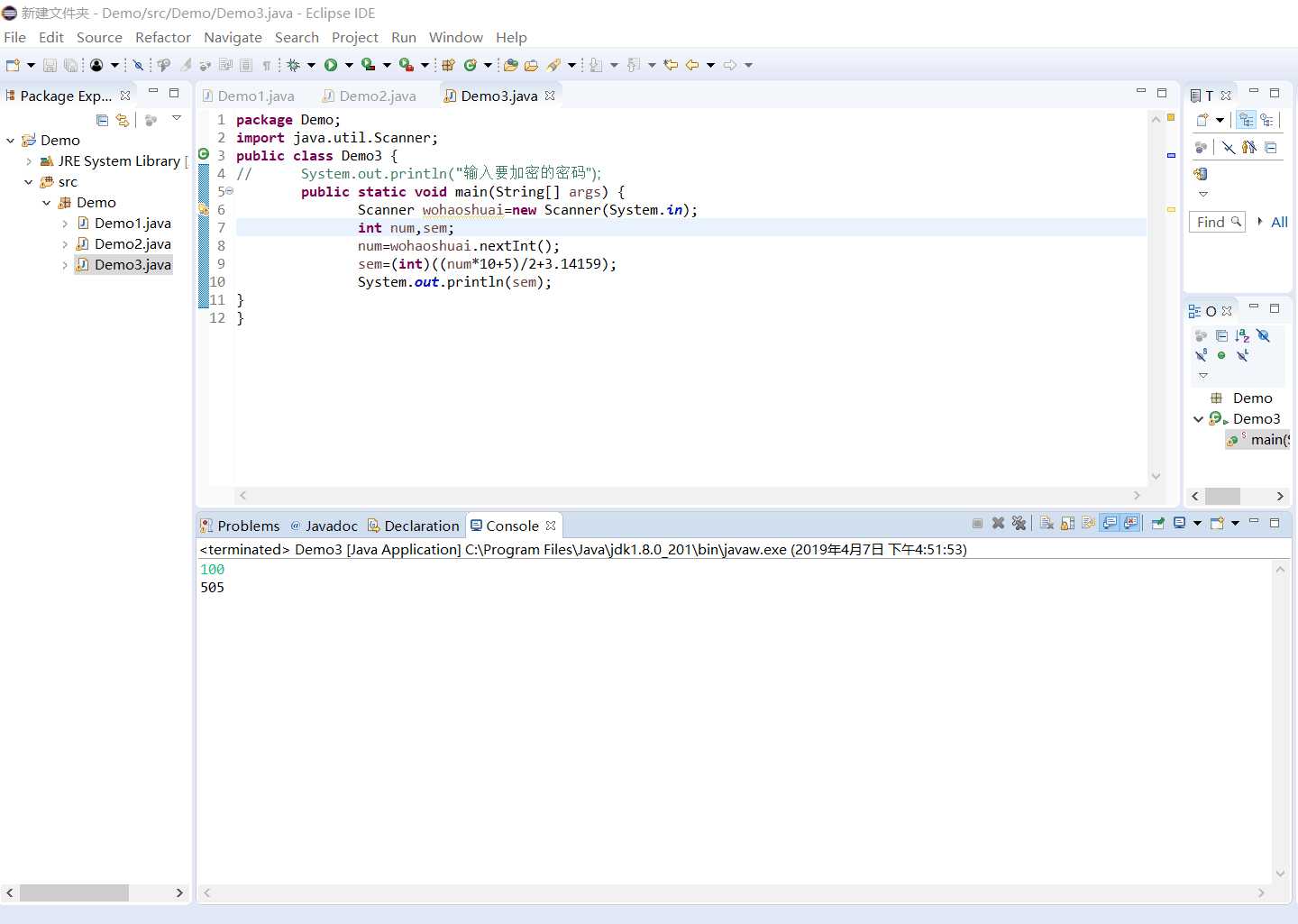Toggle Scheduled view in Task List
Image resolution: width=1298 pixels, height=924 pixels.
pyautogui.click(x=1266, y=120)
